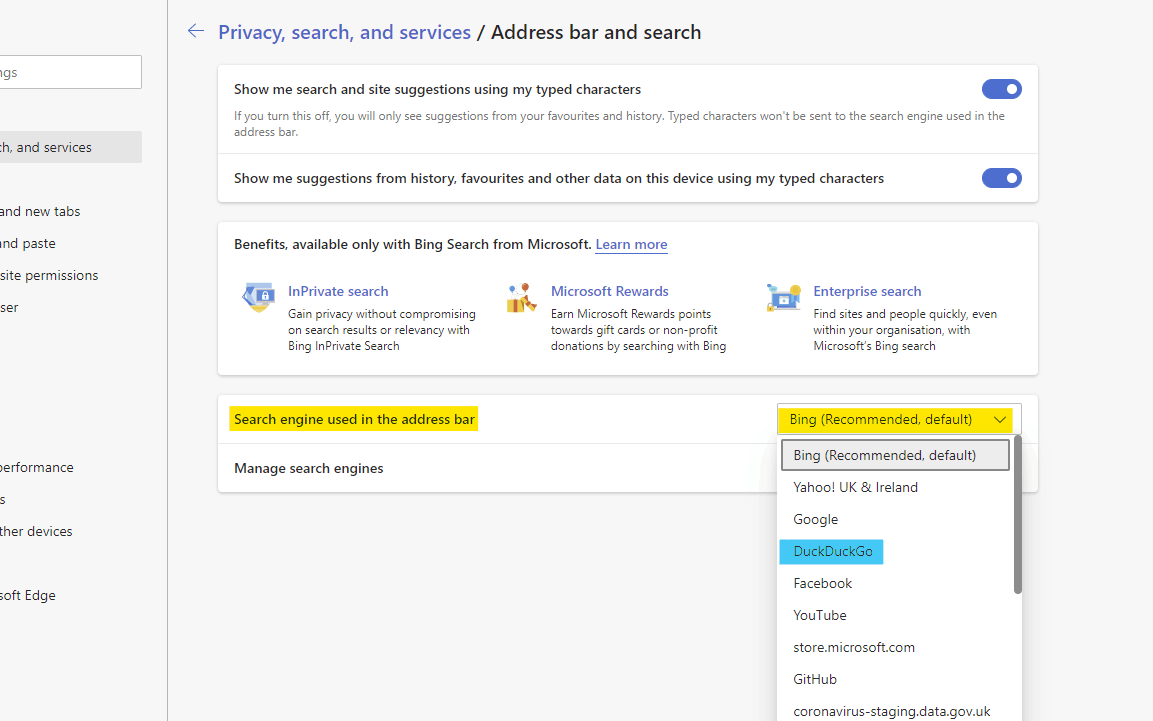
Task: Open the Microsoft Rewards link
Action: [x=610, y=291]
